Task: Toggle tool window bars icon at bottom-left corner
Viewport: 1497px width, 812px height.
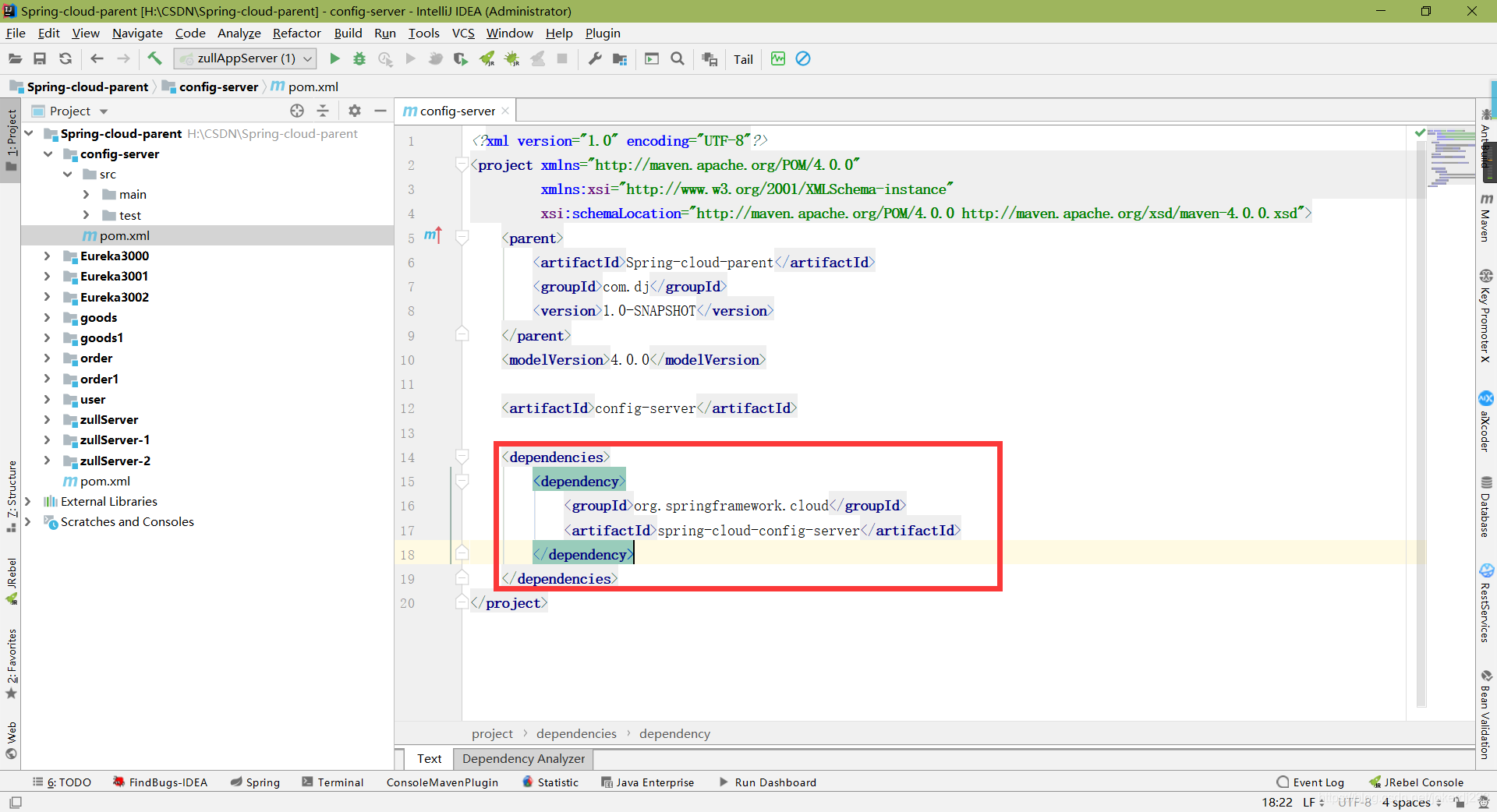Action: (15, 802)
